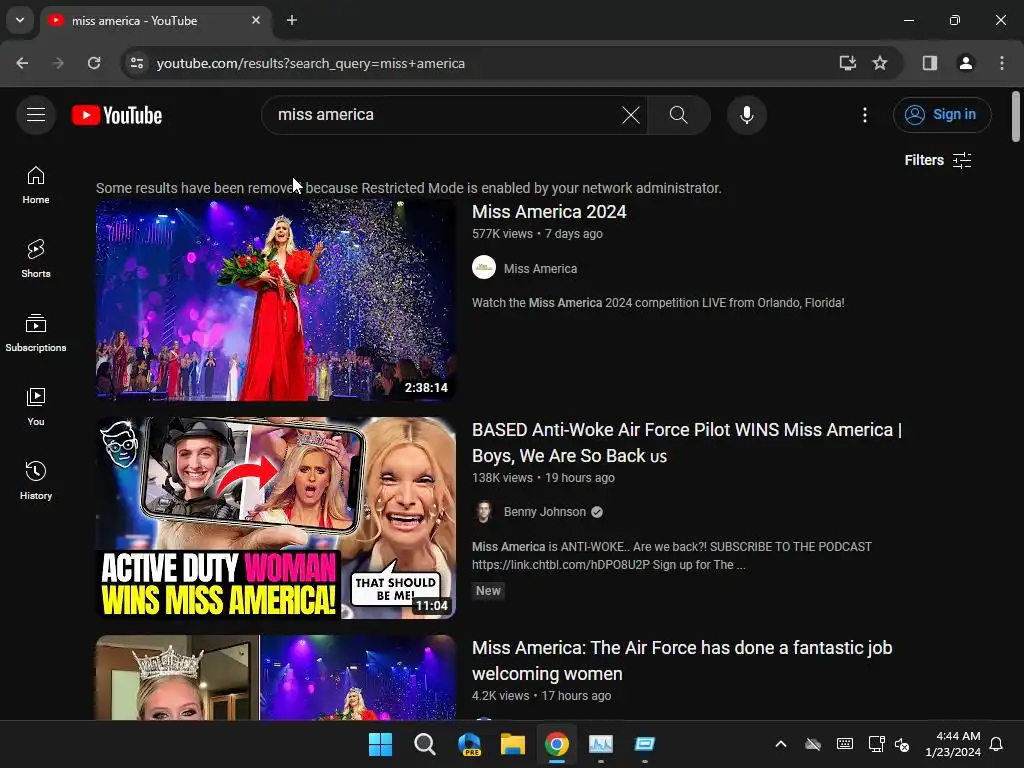Launch File Explorer from the taskbar
Viewport: 1024px width, 768px height.
[513, 744]
